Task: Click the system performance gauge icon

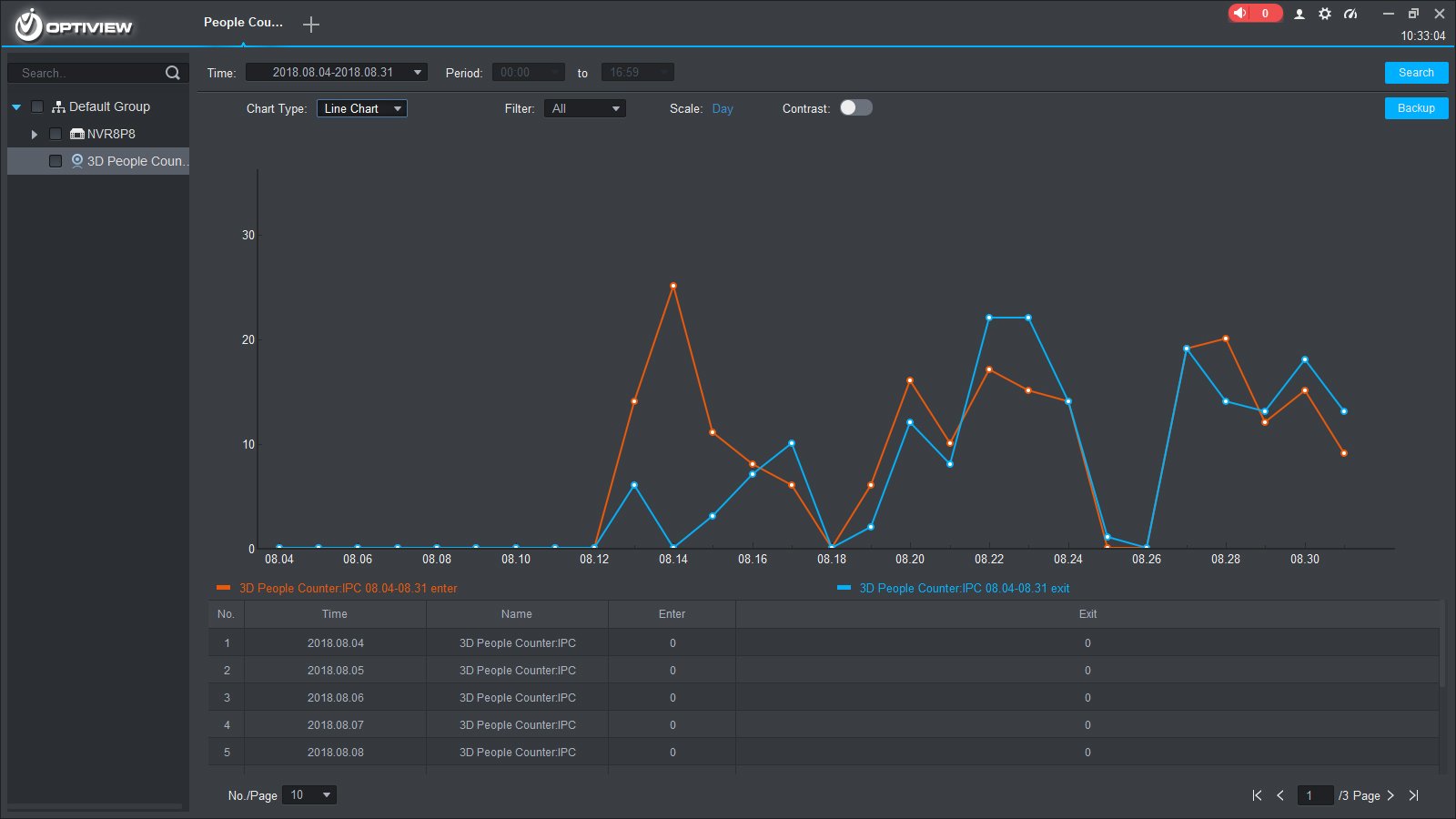Action: [1350, 14]
